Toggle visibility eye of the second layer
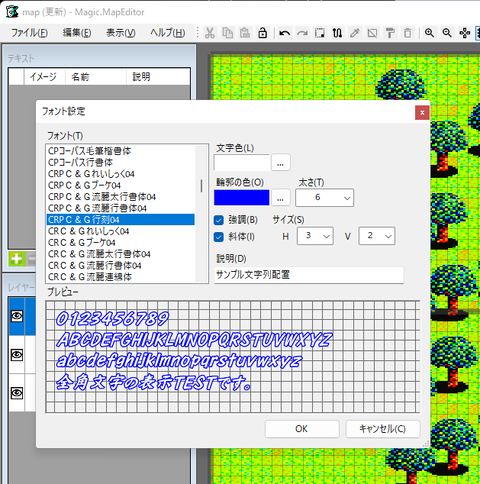Image resolution: width=480 pixels, height=484 pixels. (17, 355)
